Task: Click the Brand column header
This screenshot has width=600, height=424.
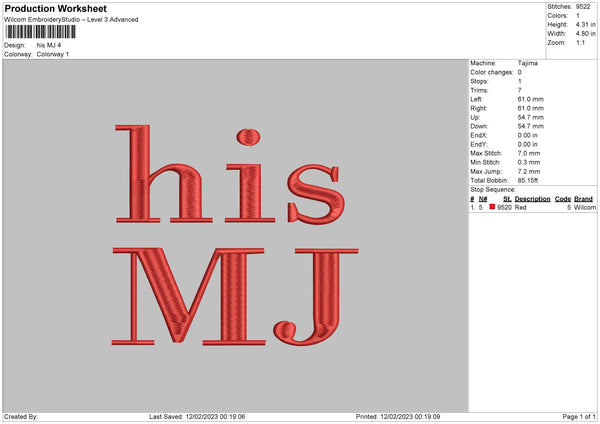Action: coord(583,199)
